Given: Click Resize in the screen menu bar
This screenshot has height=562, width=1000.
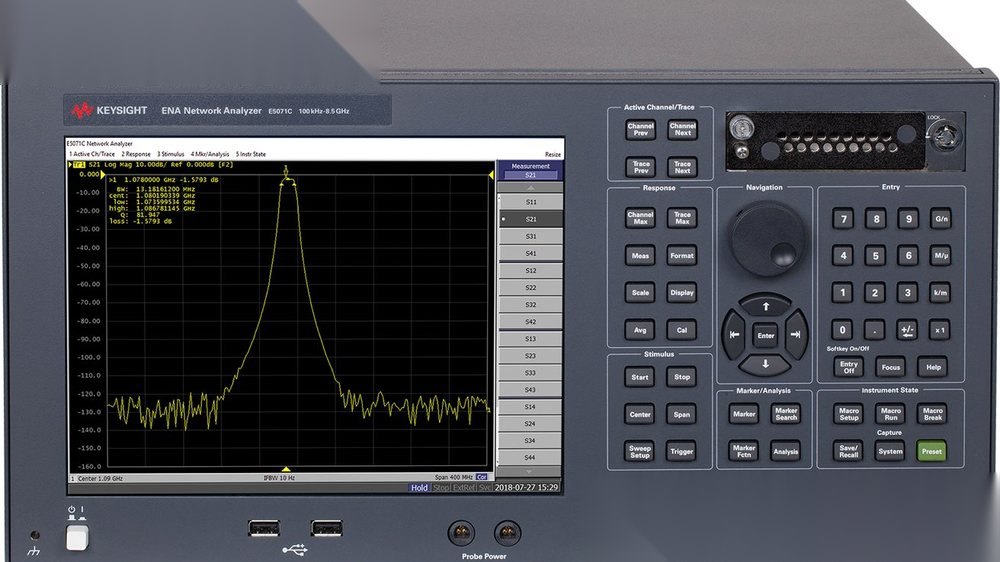Looking at the screenshot, I should point(553,154).
